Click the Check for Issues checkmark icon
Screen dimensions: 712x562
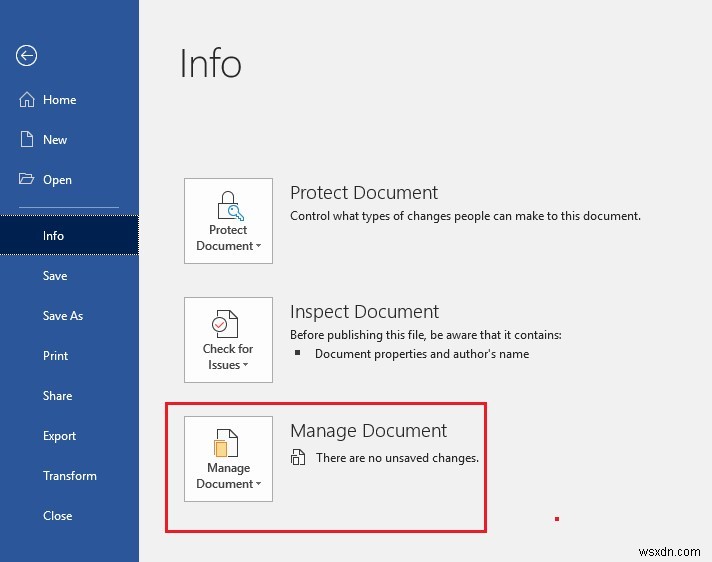pos(225,324)
